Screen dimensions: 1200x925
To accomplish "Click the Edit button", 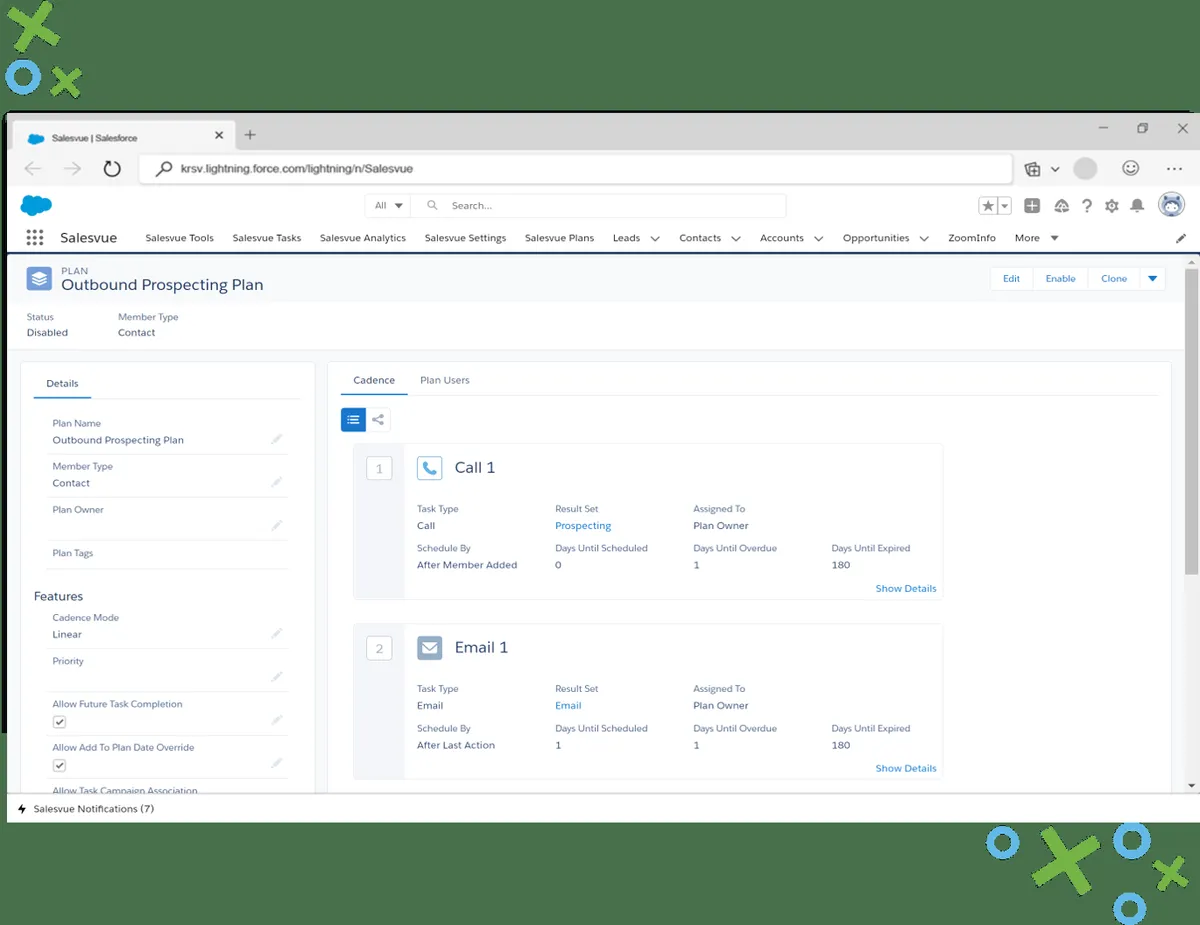I will 1011,278.
